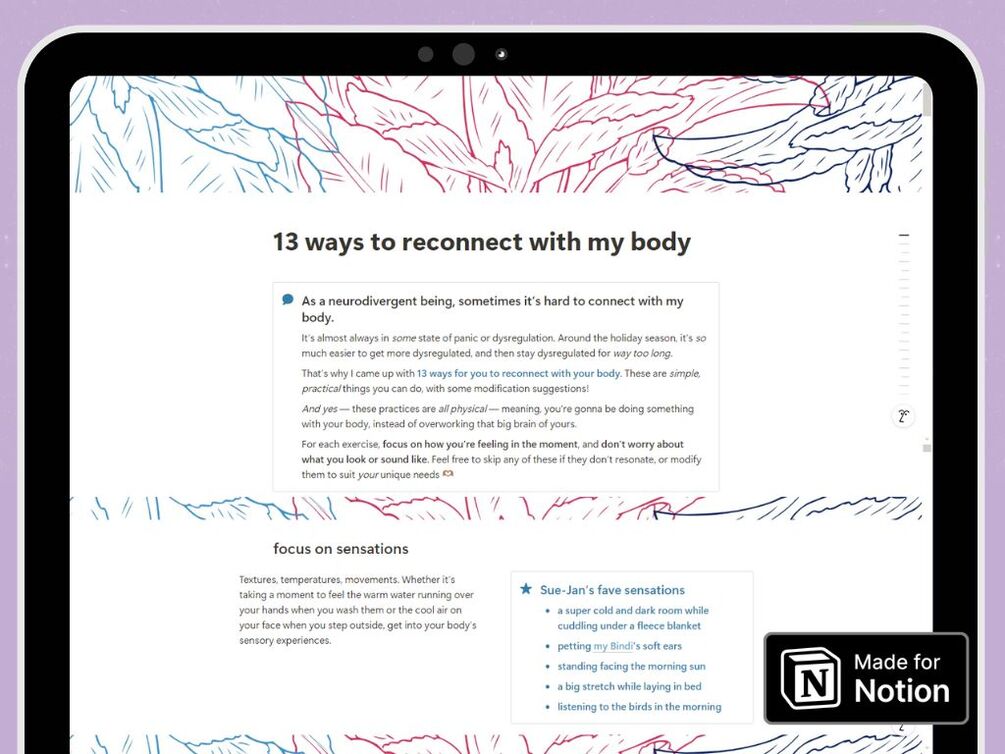Click the page title '13 ways to reconnect with my body'
This screenshot has height=754, width=1005.
click(481, 242)
